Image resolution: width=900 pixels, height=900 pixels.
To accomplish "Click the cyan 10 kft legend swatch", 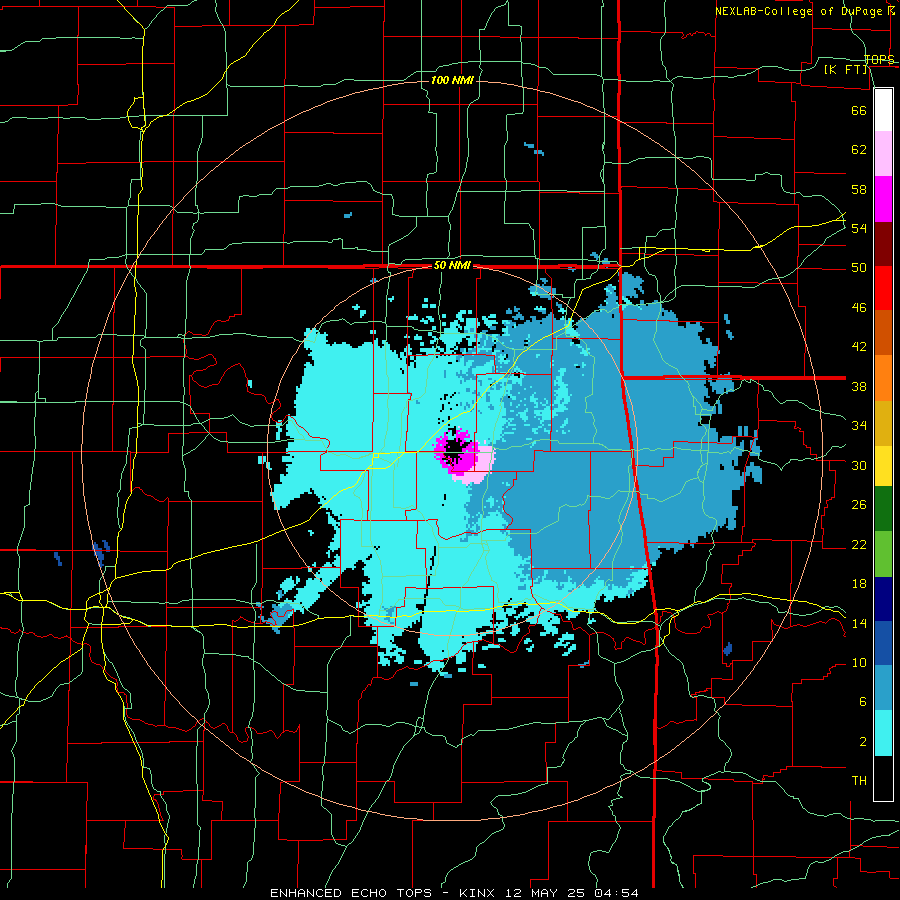I will (883, 733).
